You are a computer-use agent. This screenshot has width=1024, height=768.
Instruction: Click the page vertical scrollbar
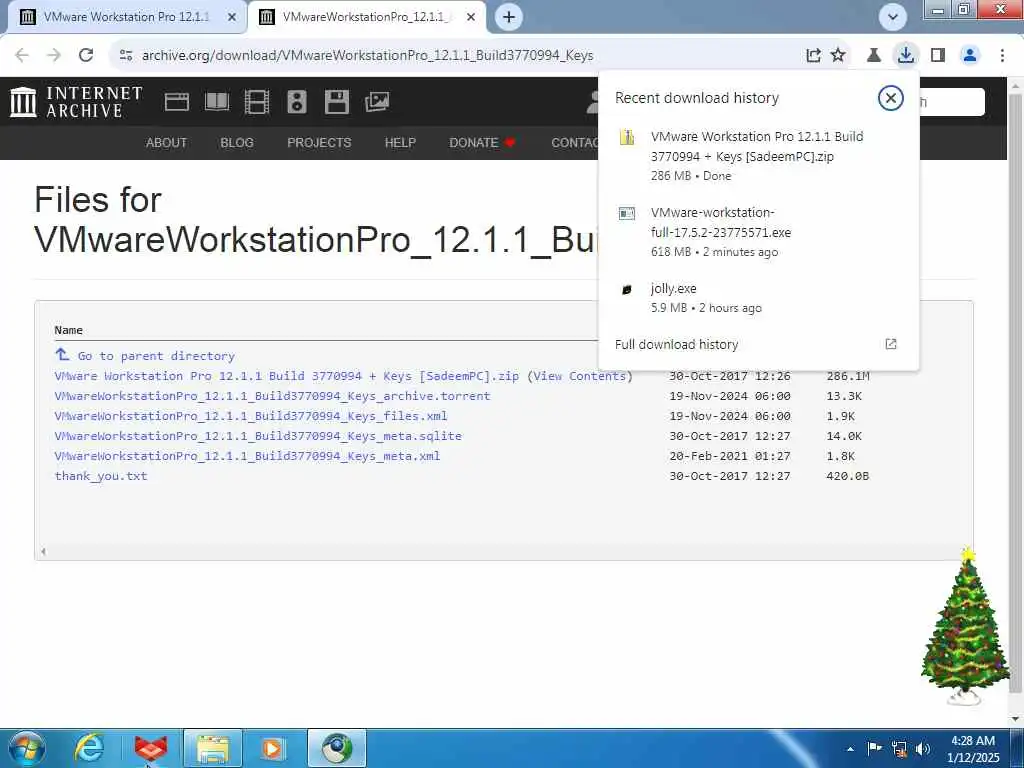[x=1016, y=392]
